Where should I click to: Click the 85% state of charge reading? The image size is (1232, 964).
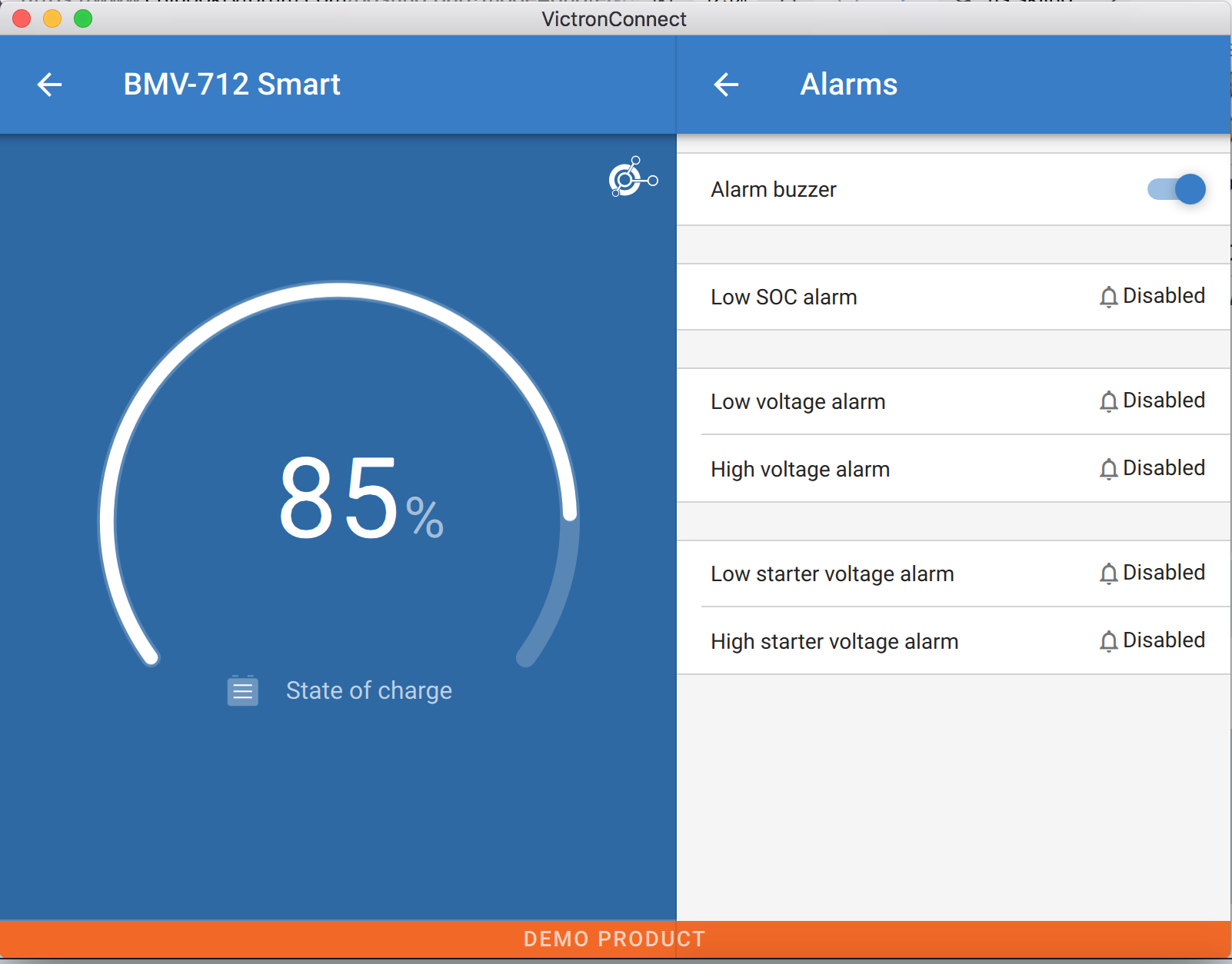361,497
